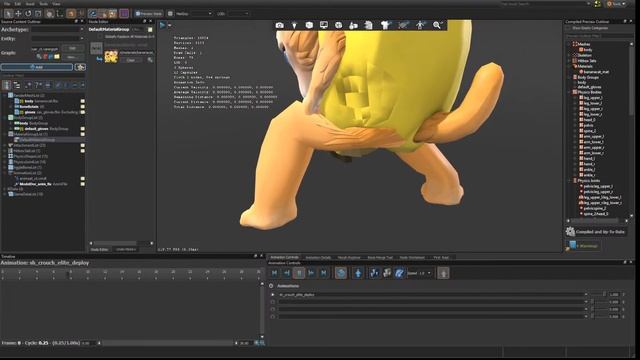Switch to the Animation Details tab
The image size is (640, 360).
[318, 258]
